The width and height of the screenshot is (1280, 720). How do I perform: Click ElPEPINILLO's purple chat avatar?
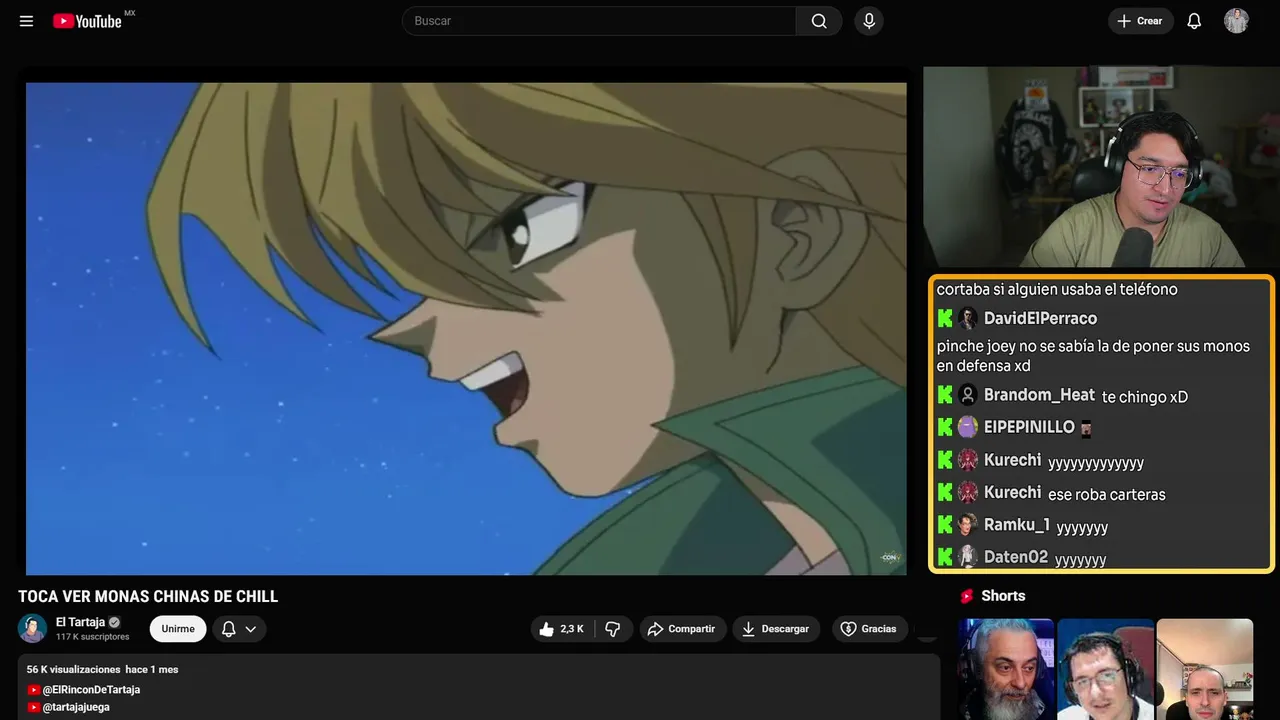(967, 427)
